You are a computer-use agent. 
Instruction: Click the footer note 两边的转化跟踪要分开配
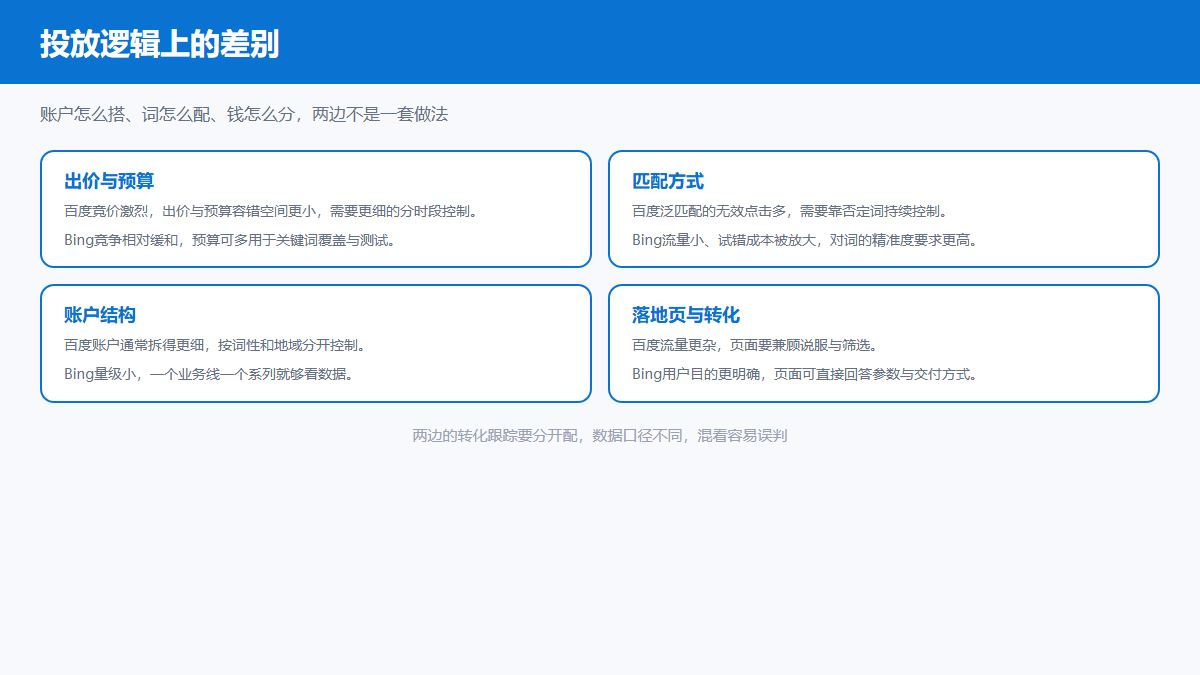(x=600, y=436)
